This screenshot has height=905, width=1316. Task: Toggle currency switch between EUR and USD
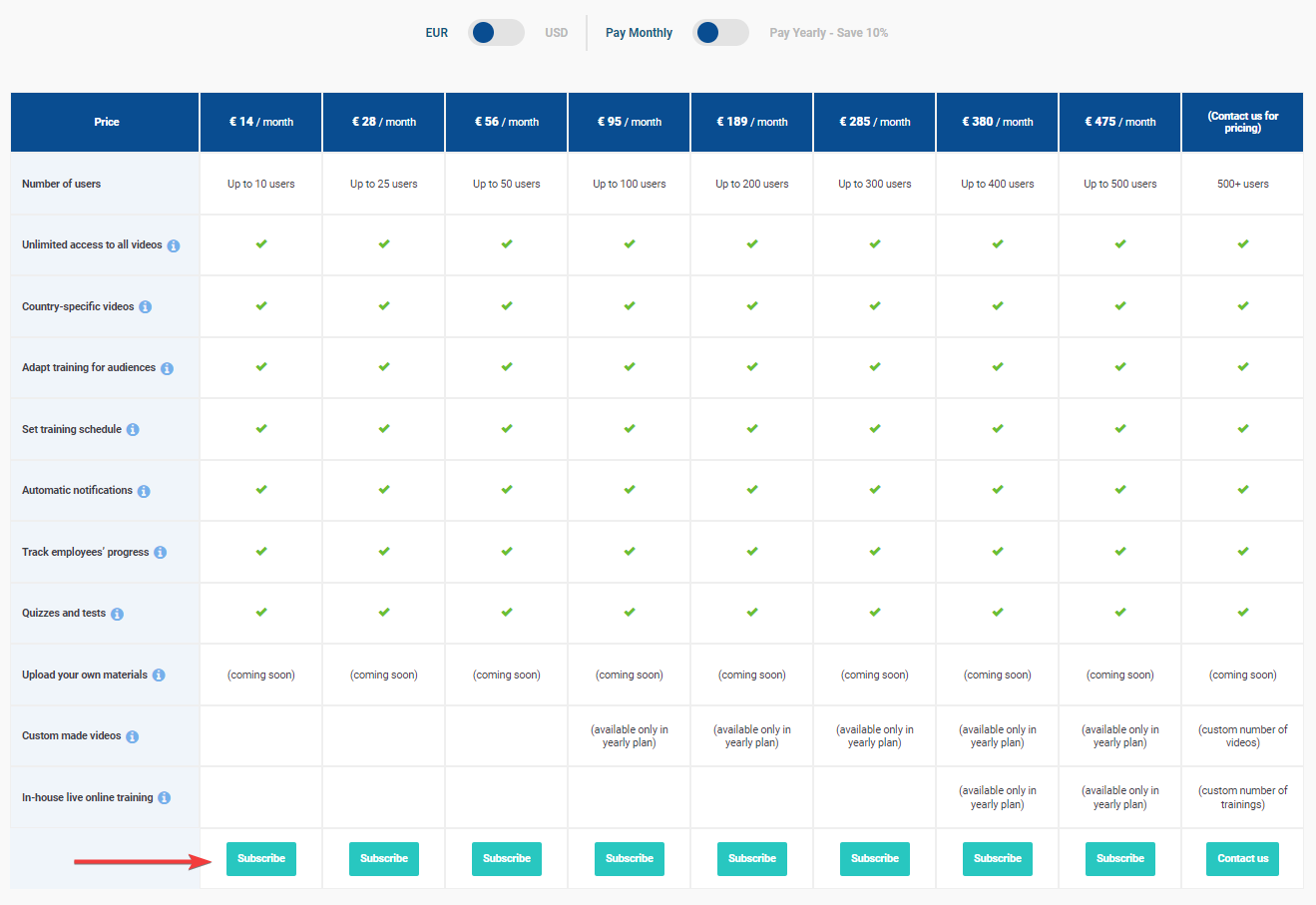[x=496, y=33]
